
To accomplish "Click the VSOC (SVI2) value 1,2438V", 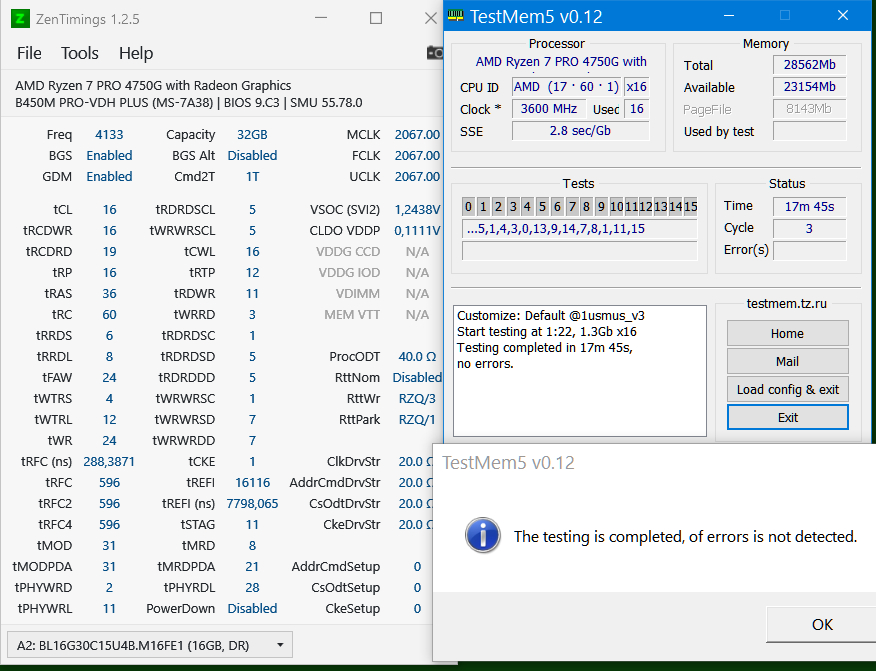I will pos(417,210).
